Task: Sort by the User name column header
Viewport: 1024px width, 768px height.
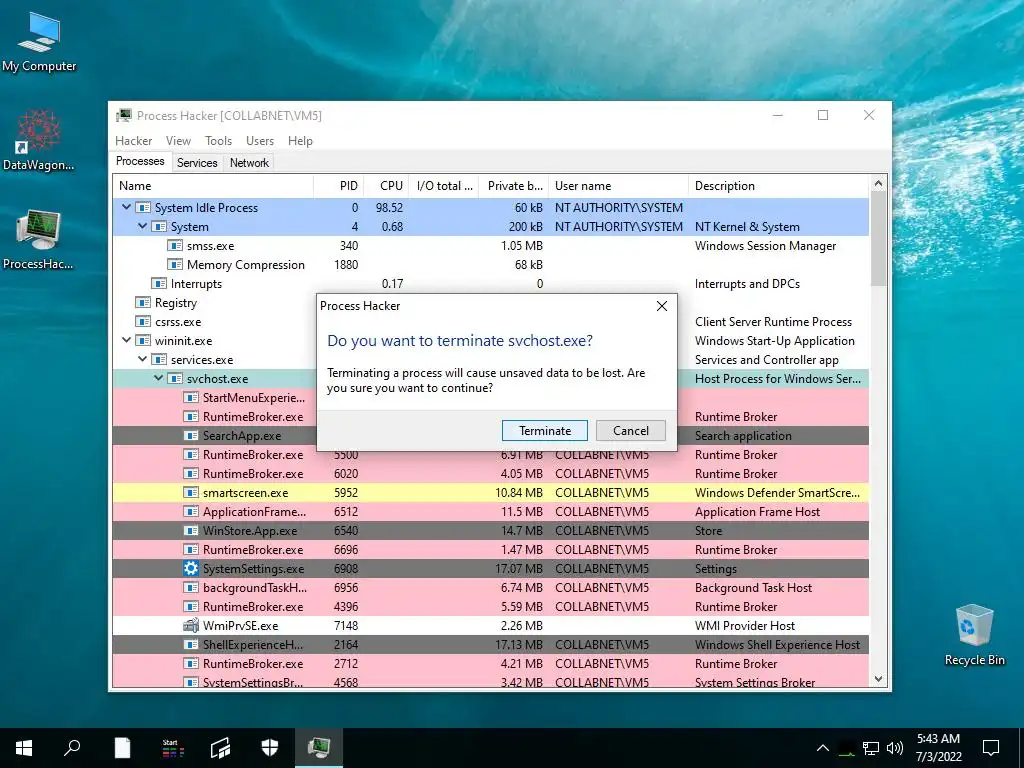Action: tap(618, 185)
